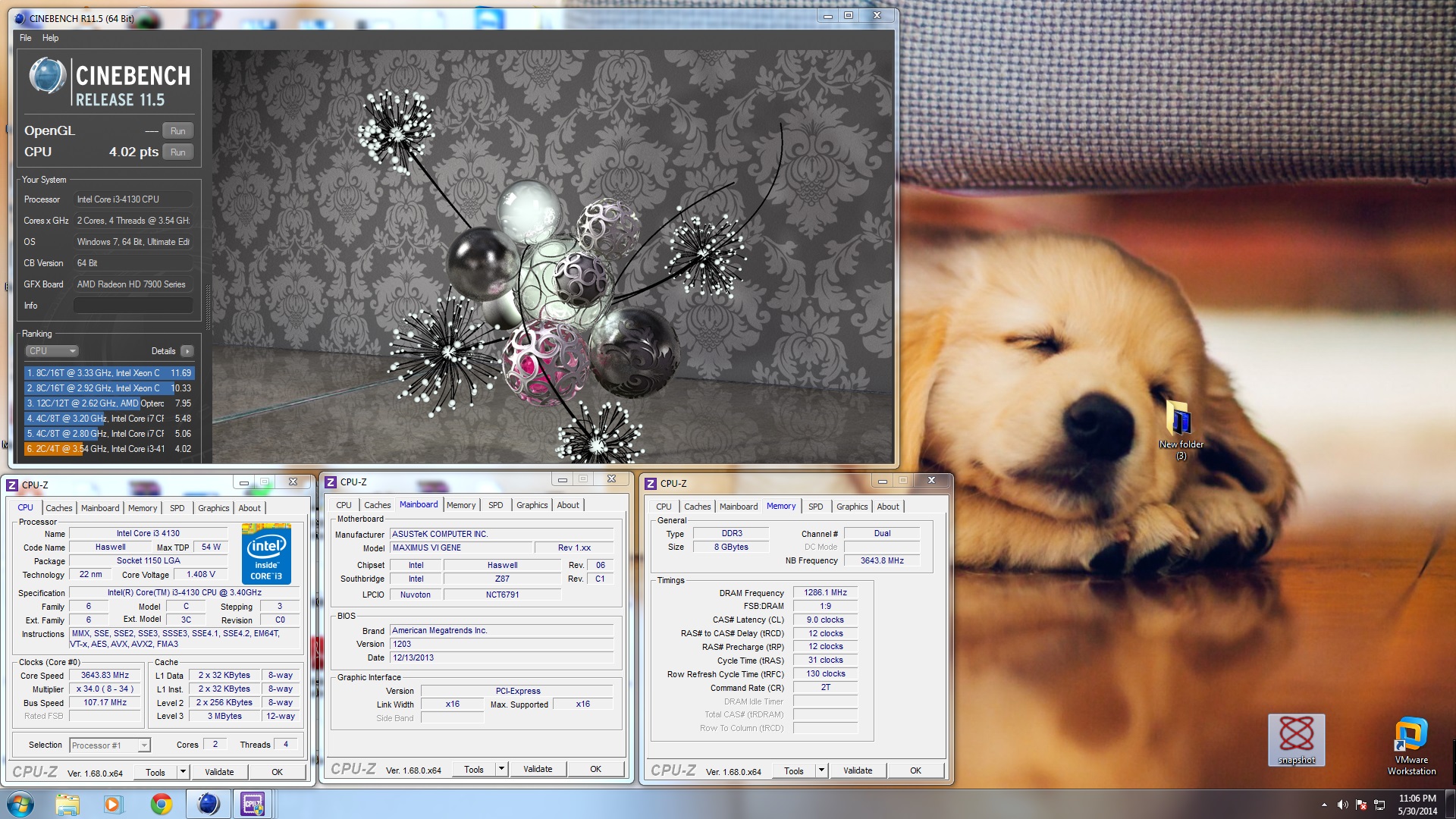
Task: Click OK in right CPU-Z window
Action: point(916,770)
